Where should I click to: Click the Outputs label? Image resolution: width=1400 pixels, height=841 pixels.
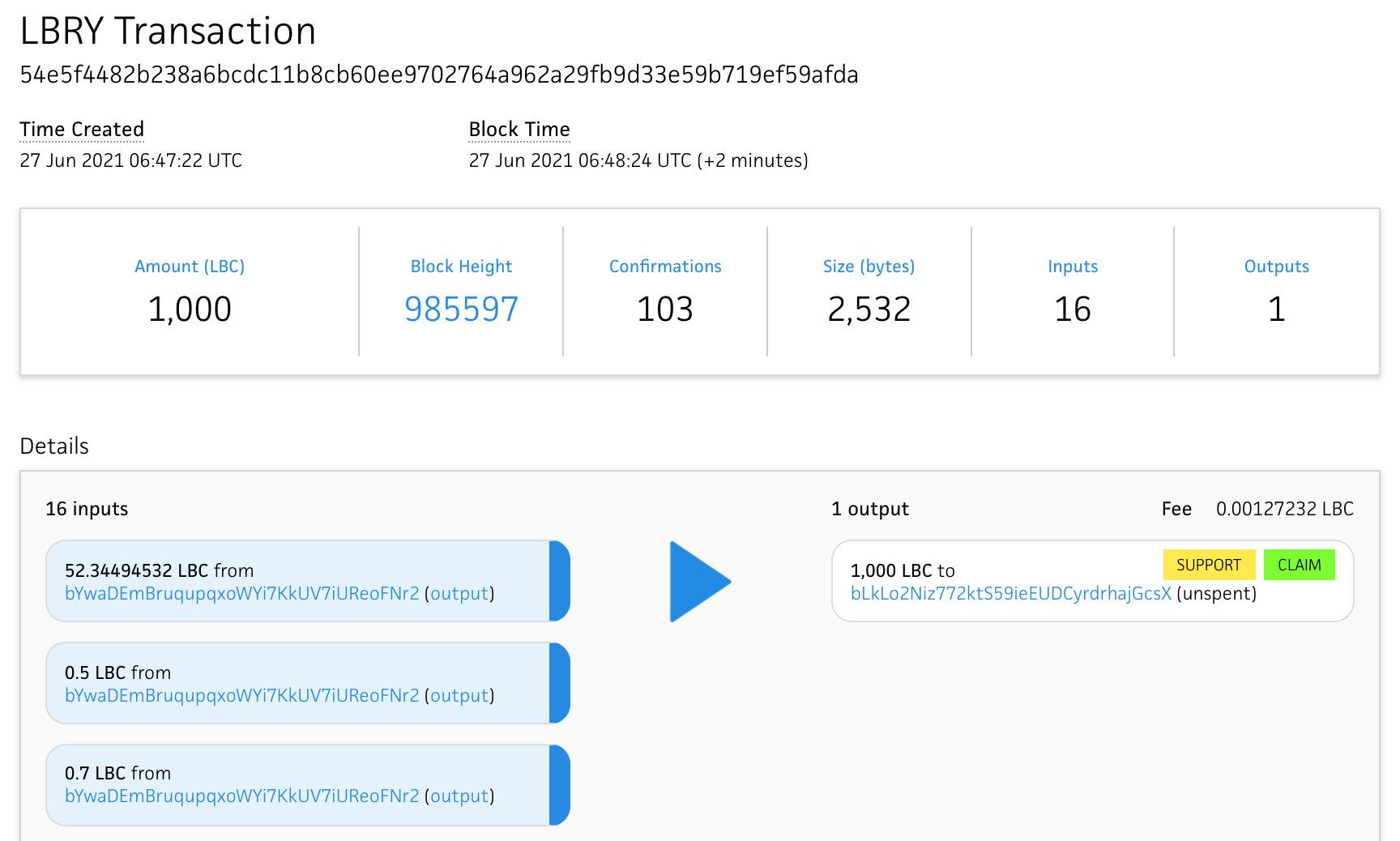[1277, 266]
